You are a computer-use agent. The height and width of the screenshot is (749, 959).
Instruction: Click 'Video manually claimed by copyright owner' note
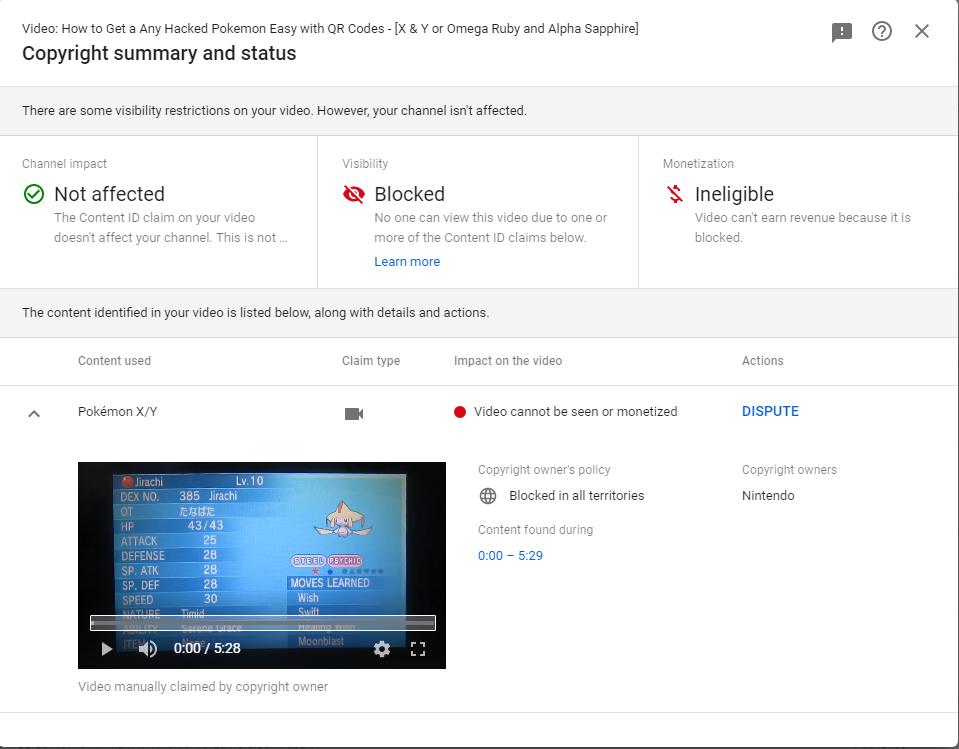pyautogui.click(x=203, y=687)
